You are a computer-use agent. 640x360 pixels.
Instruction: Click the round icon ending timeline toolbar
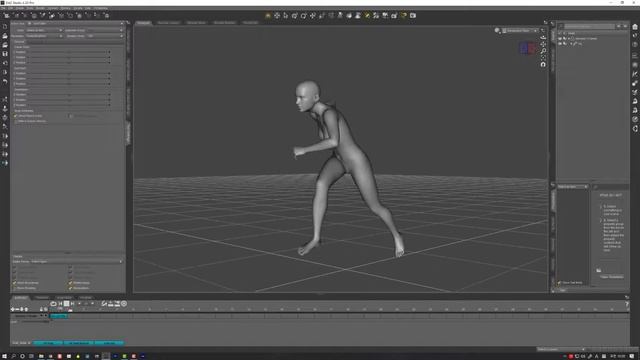pyautogui.click(x=124, y=304)
